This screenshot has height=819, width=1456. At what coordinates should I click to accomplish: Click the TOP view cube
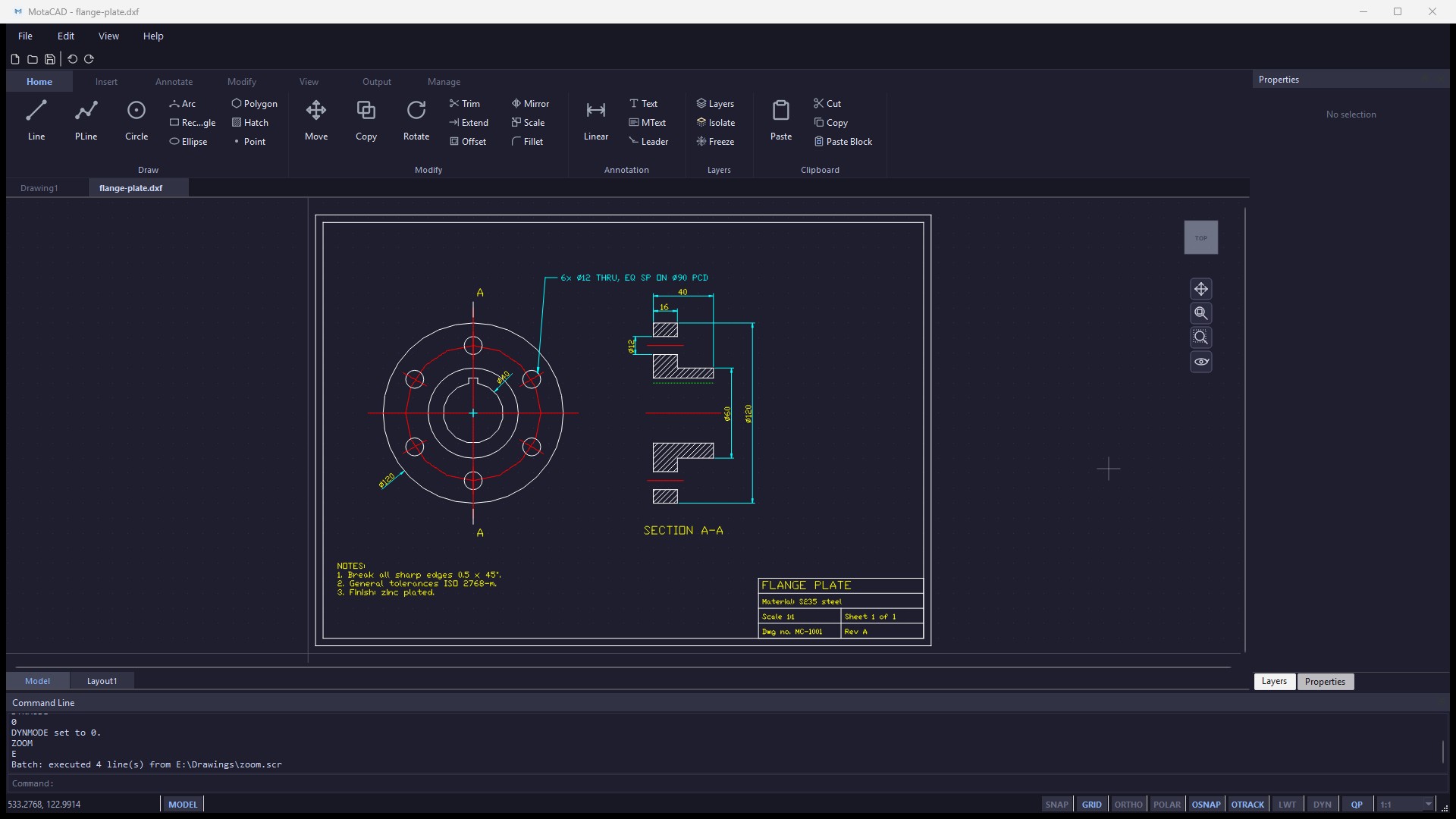[x=1201, y=237]
